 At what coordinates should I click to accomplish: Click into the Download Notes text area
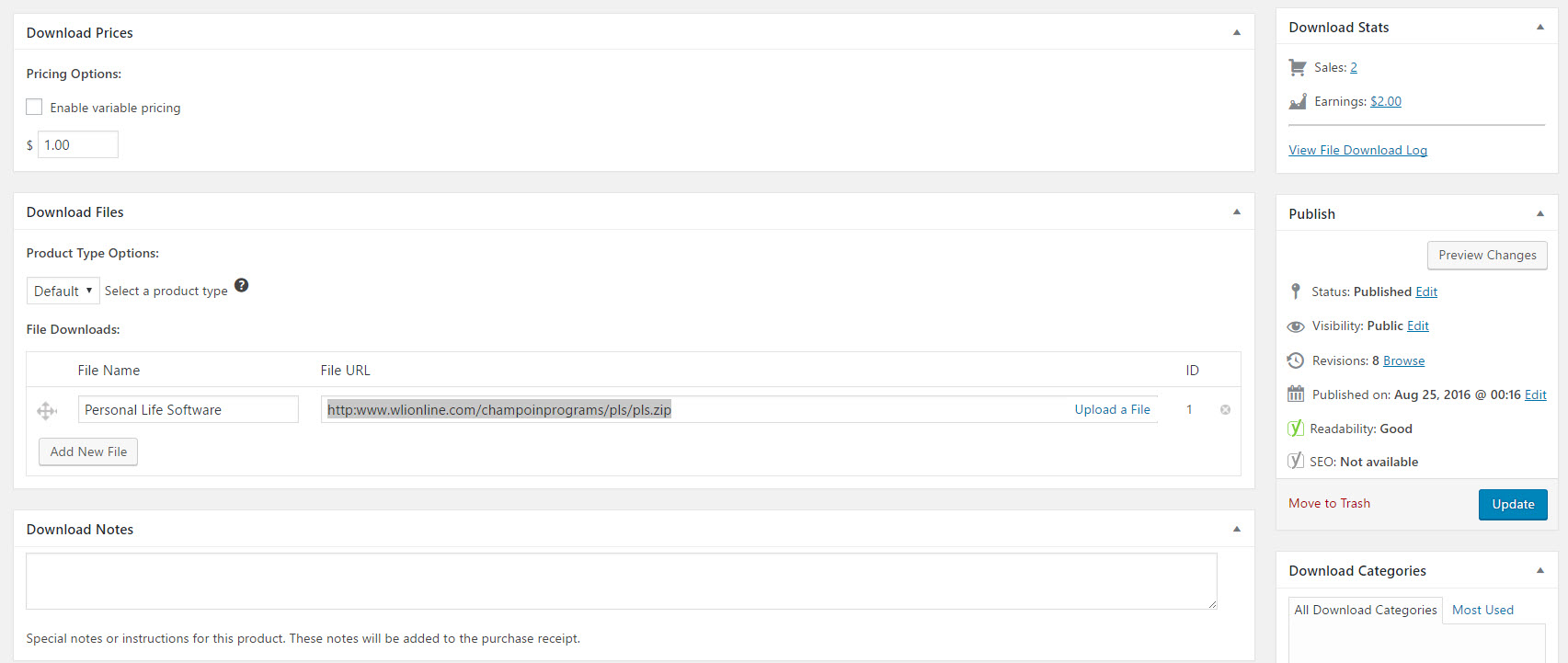point(621,580)
